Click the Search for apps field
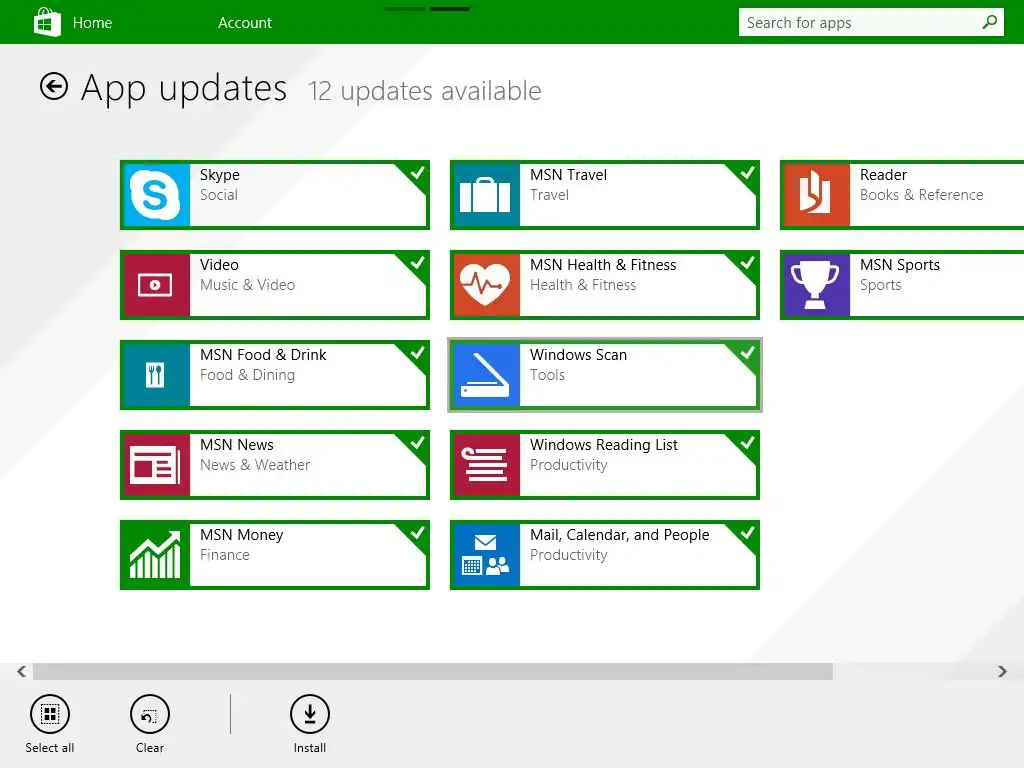Screen dimensions: 1024x768 871,22
